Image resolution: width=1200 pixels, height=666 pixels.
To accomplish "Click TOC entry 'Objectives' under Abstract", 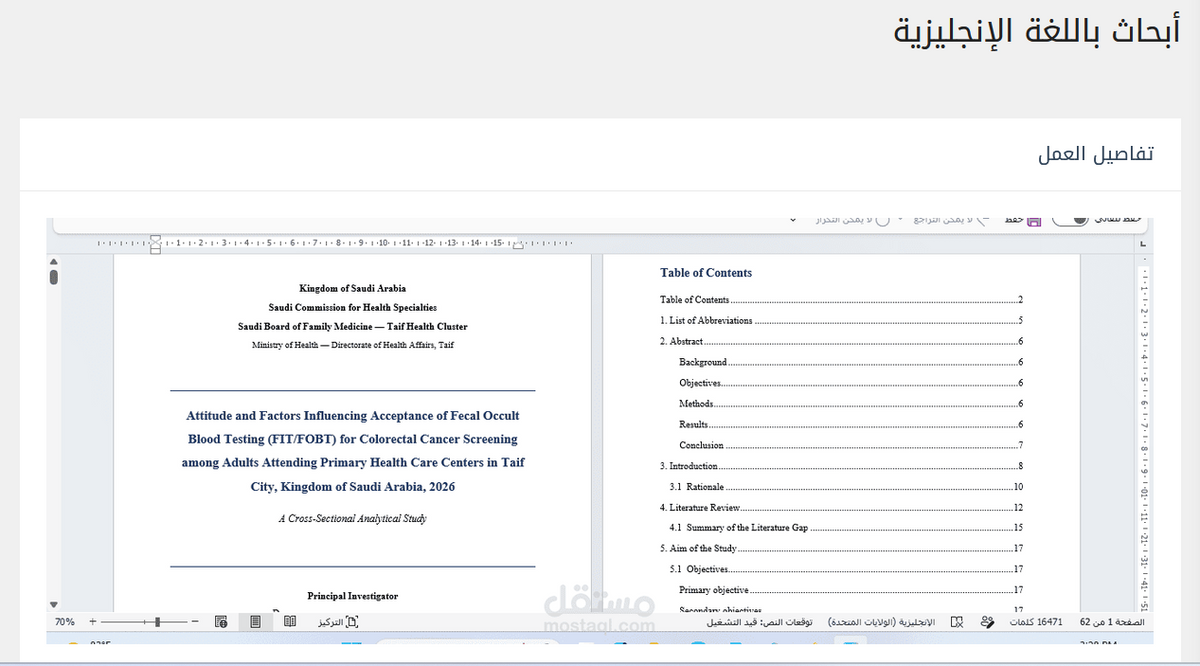I will pos(700,383).
